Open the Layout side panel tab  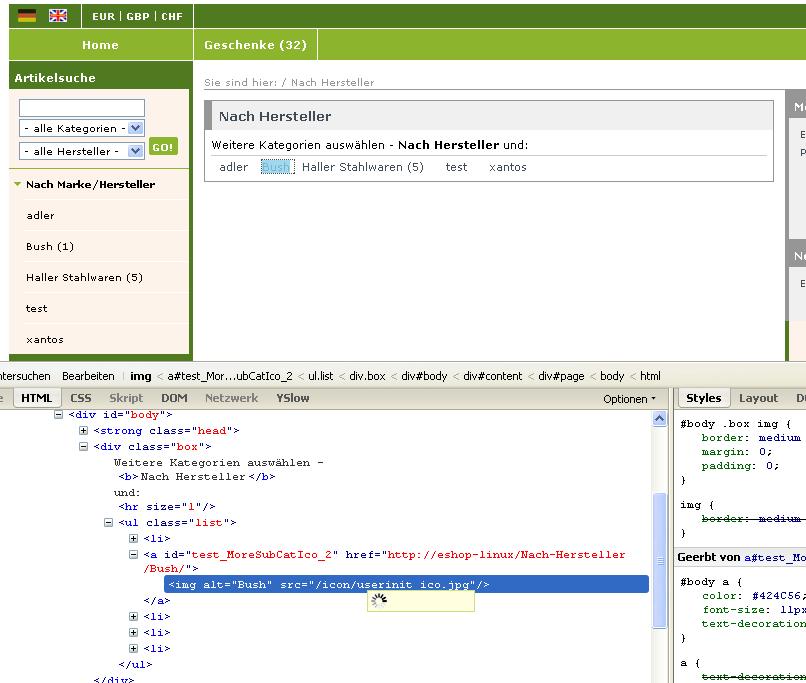coord(758,398)
